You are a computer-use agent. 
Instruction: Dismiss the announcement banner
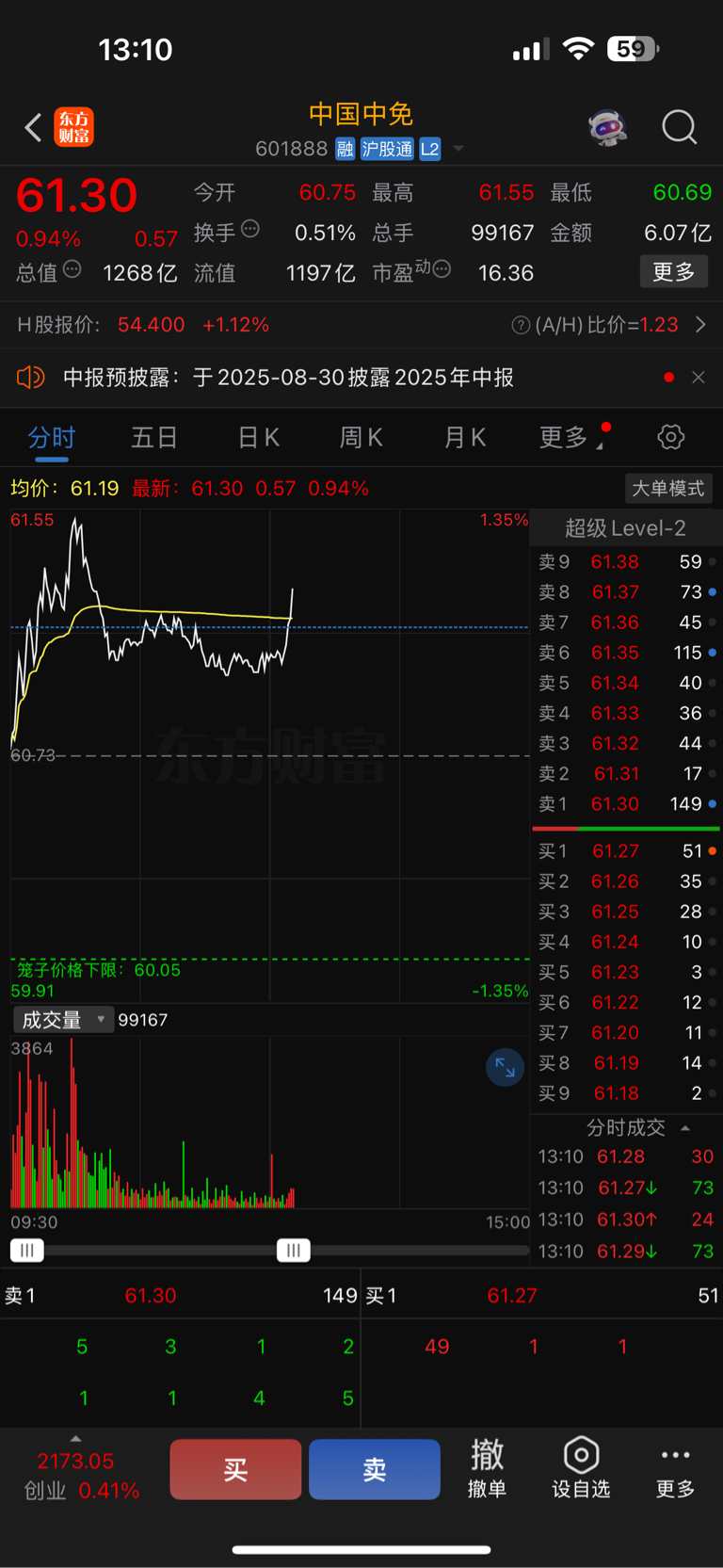(x=699, y=378)
